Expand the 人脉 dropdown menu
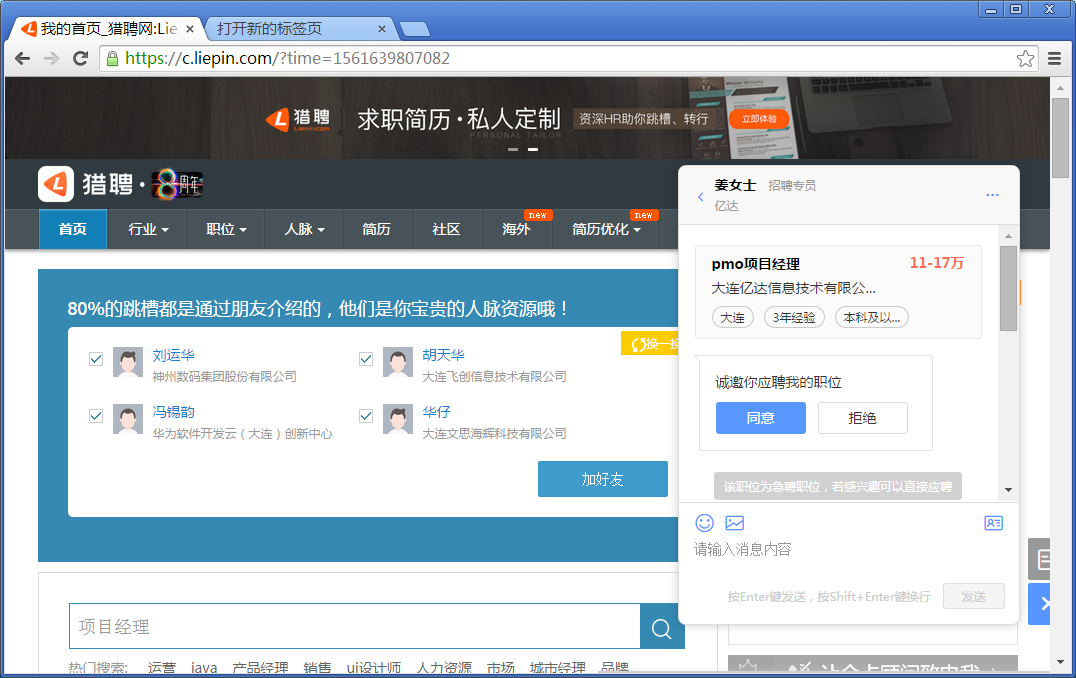This screenshot has width=1076, height=678. [x=304, y=229]
